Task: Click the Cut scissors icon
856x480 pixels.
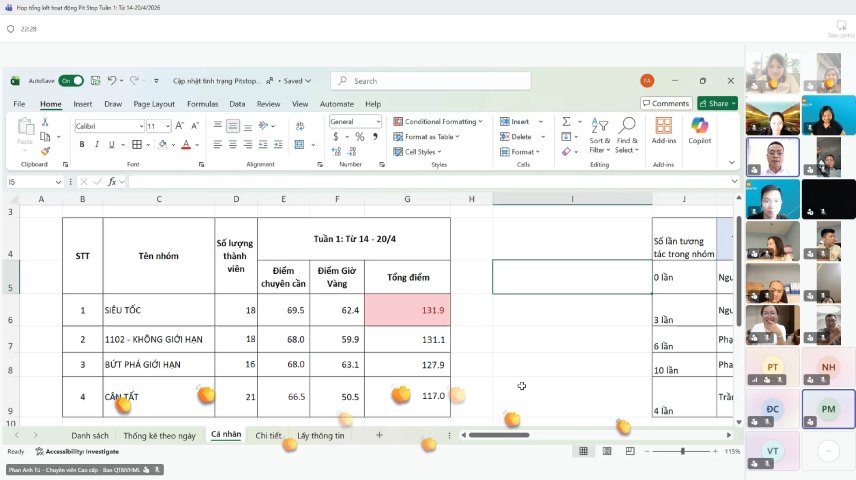Action: tap(45, 122)
